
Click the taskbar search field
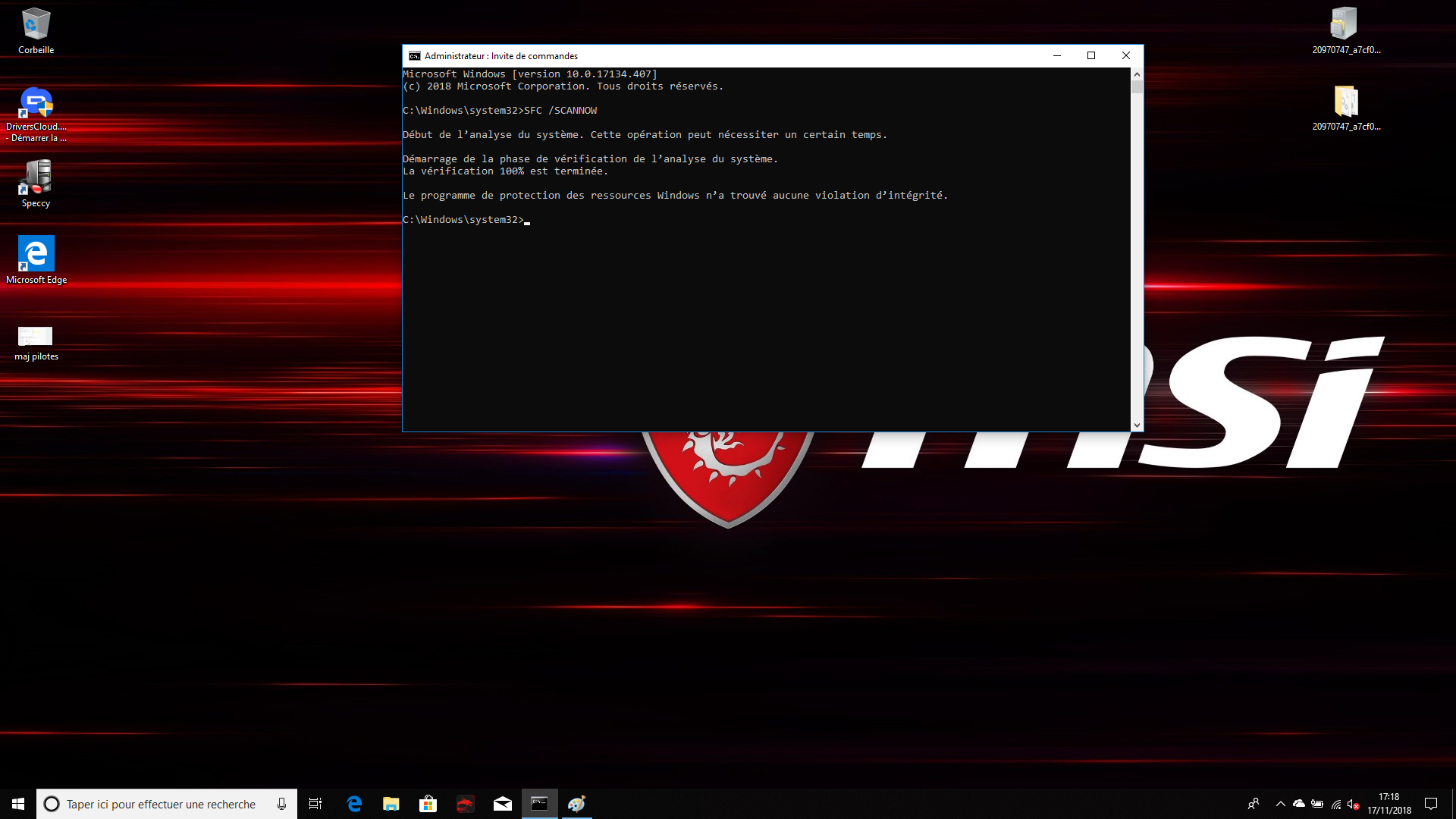coord(161,804)
